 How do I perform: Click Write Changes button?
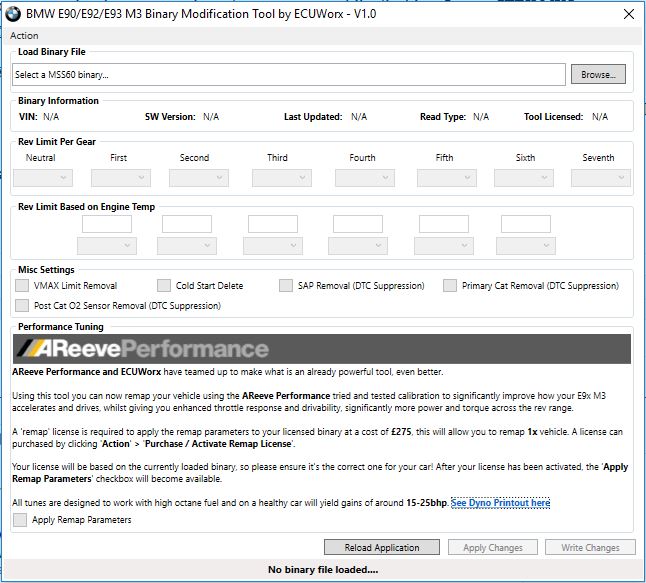click(590, 547)
